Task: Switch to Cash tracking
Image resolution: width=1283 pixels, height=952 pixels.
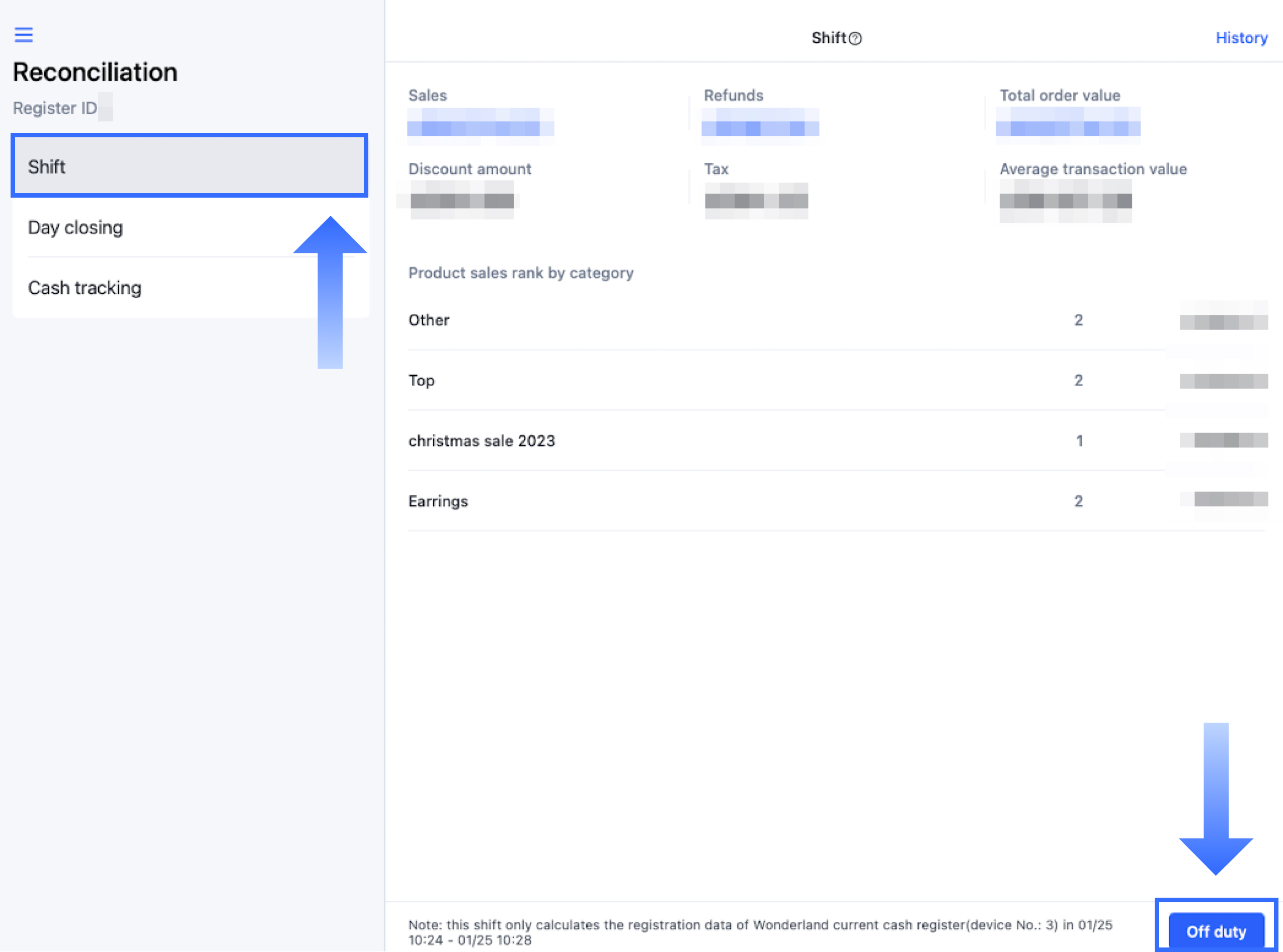Action: [84, 288]
